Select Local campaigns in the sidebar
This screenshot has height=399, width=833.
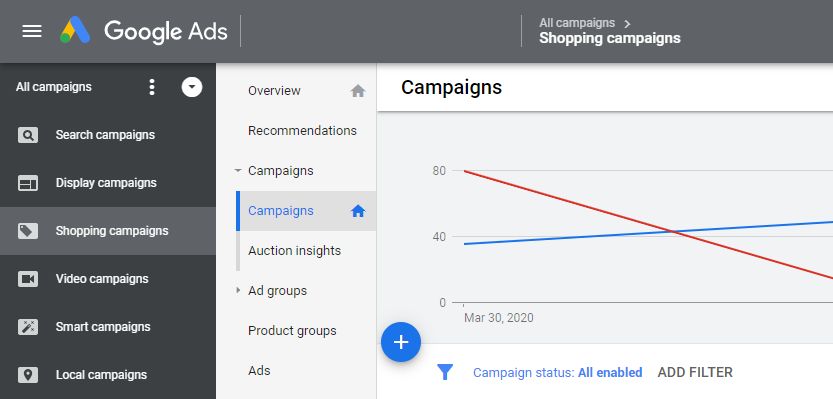tap(108, 375)
